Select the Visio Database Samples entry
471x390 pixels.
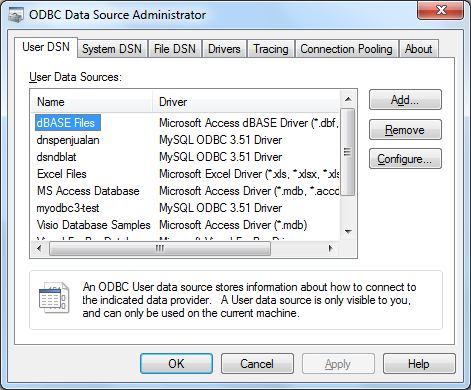[94, 225]
